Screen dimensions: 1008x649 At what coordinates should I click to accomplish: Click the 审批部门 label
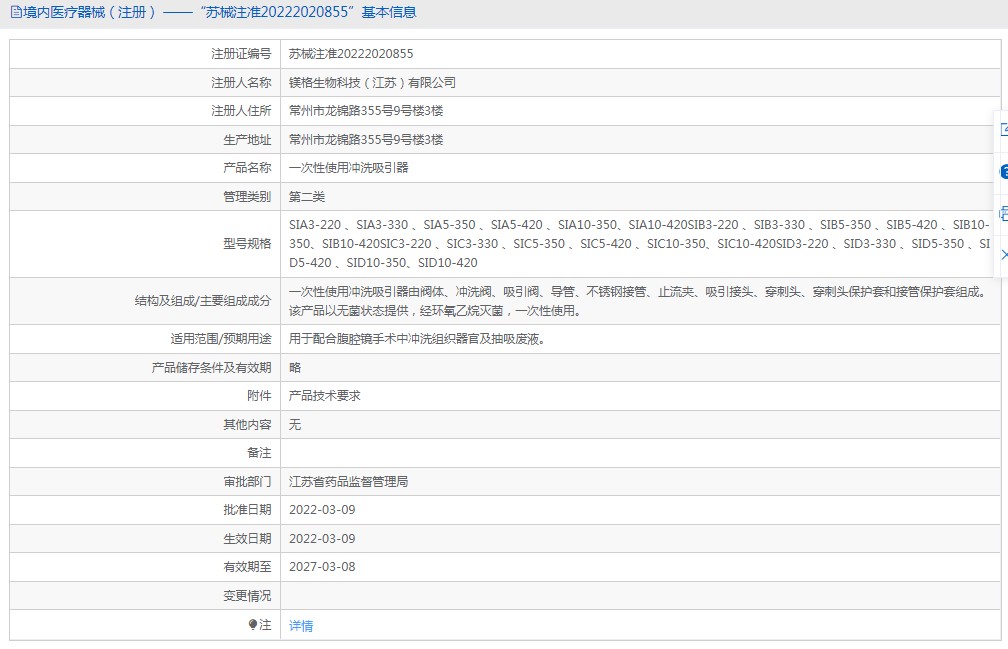(x=247, y=481)
